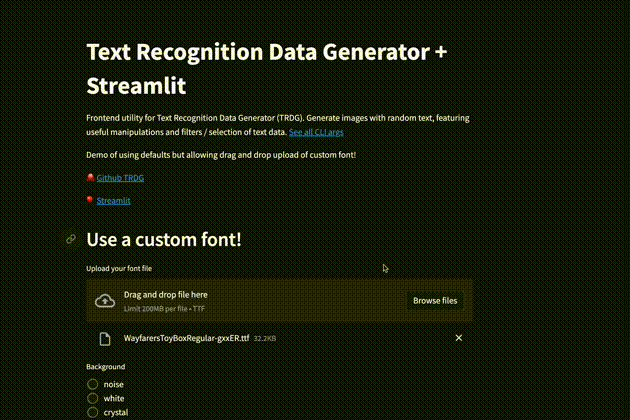Open the Github TRDG link
The image size is (630, 420).
pyautogui.click(x=120, y=178)
